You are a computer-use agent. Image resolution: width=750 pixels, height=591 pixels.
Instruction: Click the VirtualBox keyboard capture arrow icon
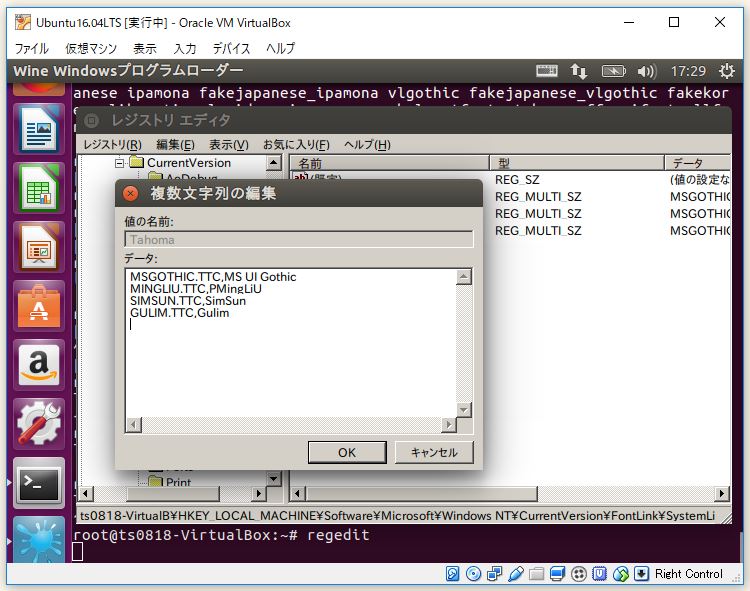641,573
